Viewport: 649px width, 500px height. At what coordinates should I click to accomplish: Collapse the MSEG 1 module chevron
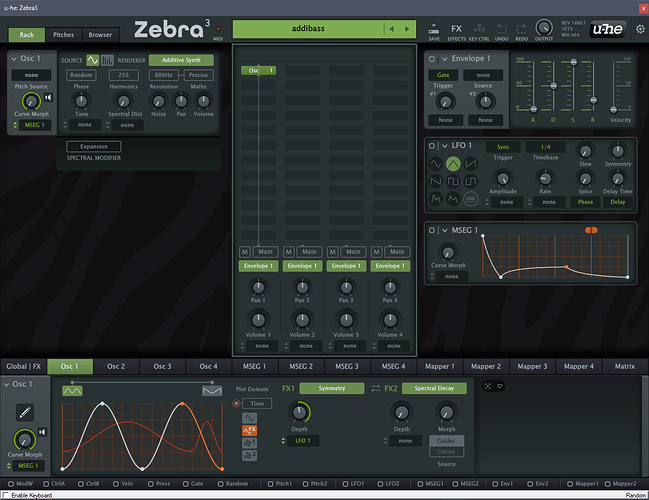(x=445, y=230)
